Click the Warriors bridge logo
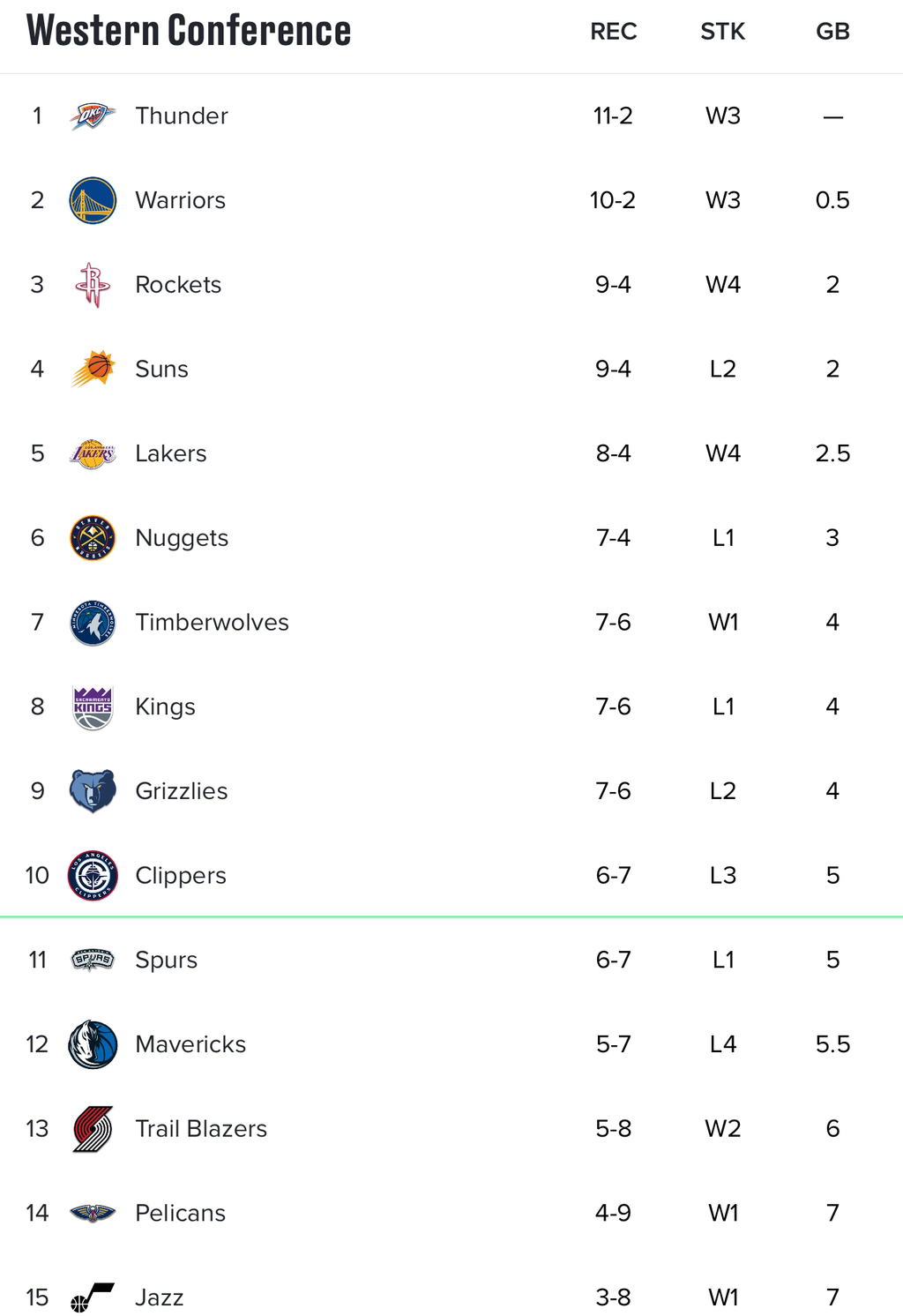 [93, 200]
